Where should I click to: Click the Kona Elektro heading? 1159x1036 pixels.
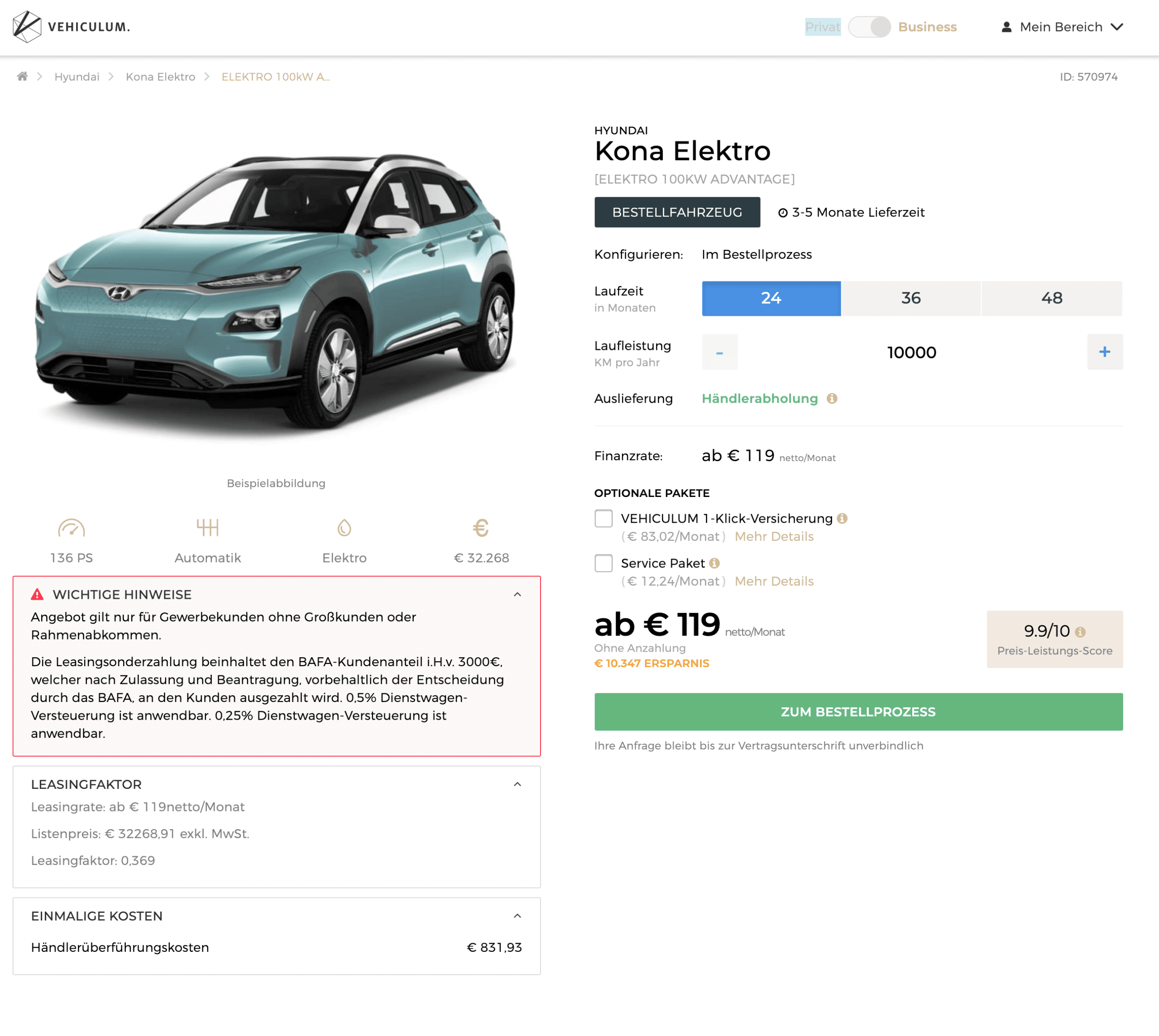pos(683,151)
